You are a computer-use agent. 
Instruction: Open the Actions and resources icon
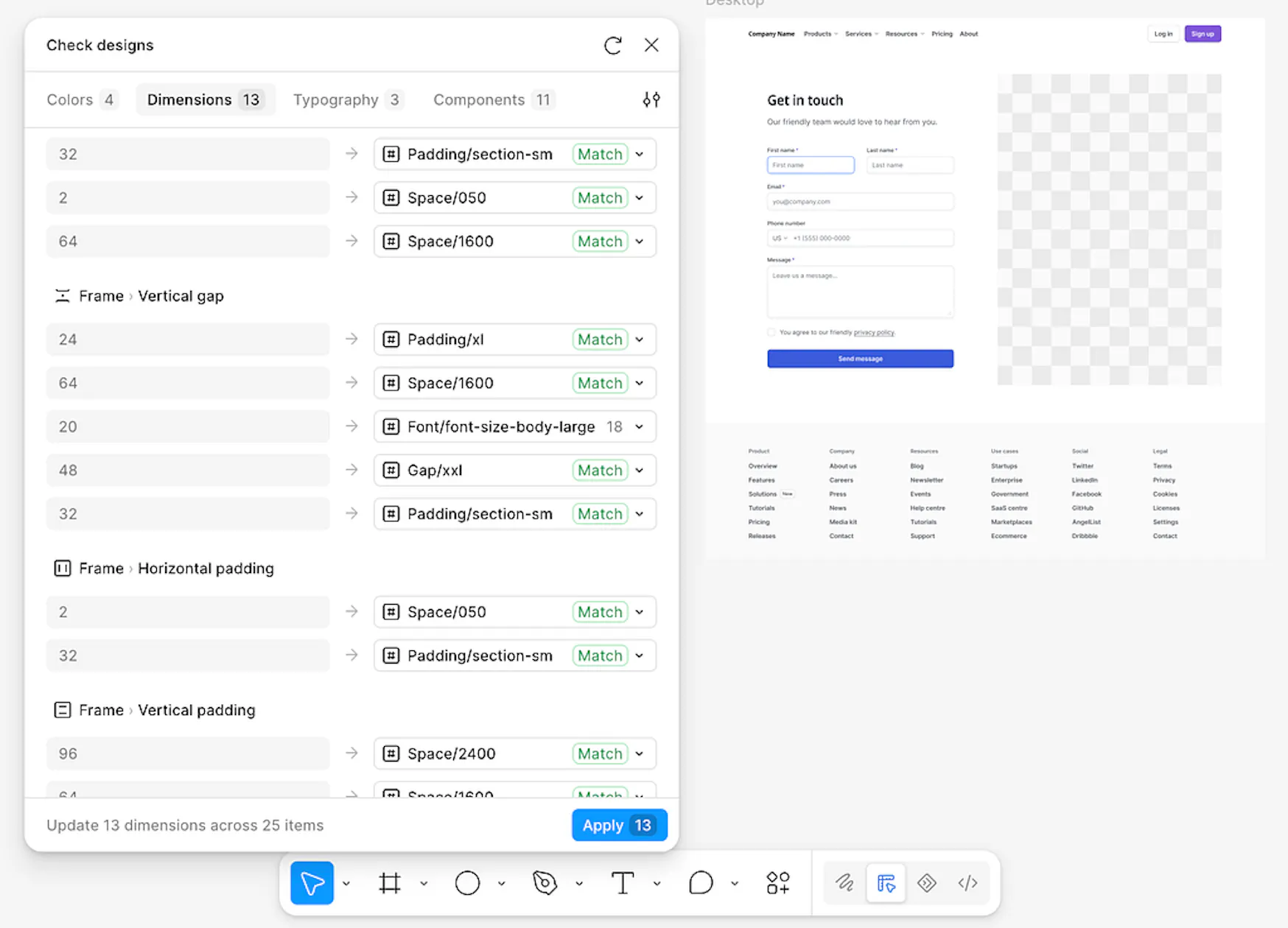point(778,883)
